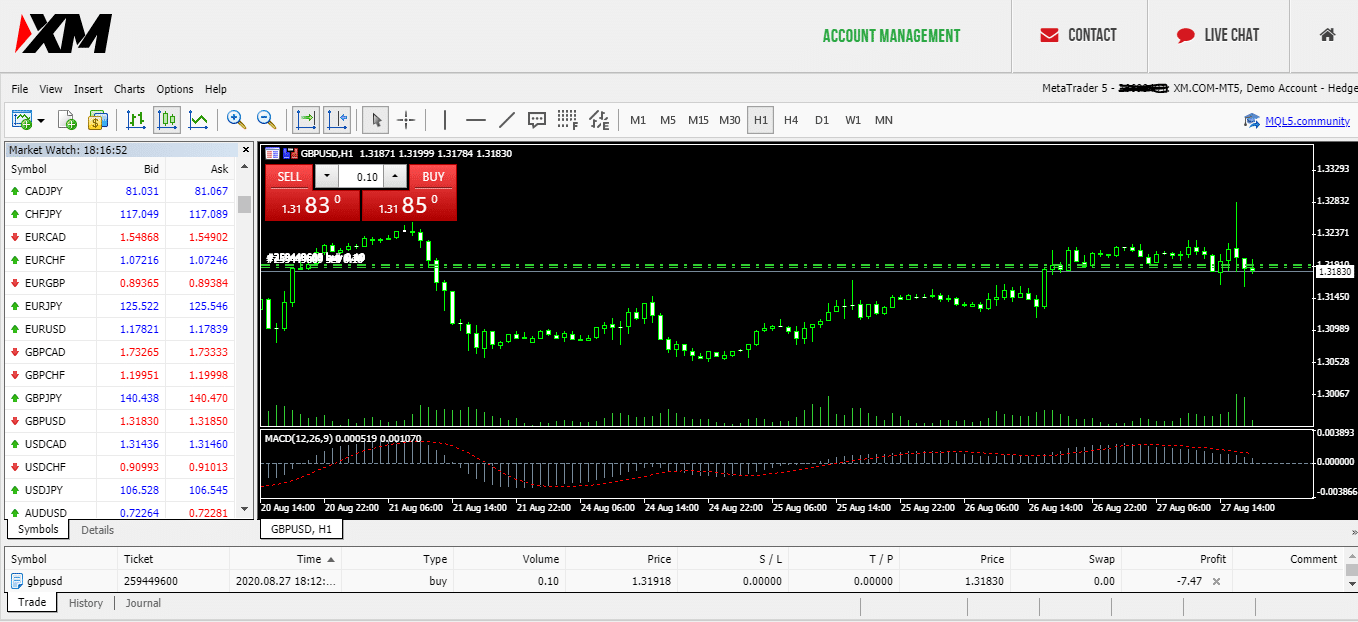Switch to line chart display icon

(x=198, y=120)
